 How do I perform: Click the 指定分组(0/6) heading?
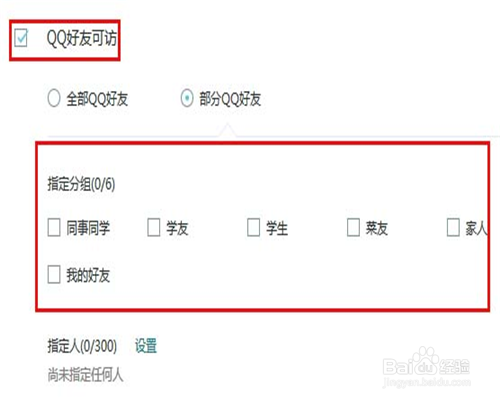[x=81, y=184]
